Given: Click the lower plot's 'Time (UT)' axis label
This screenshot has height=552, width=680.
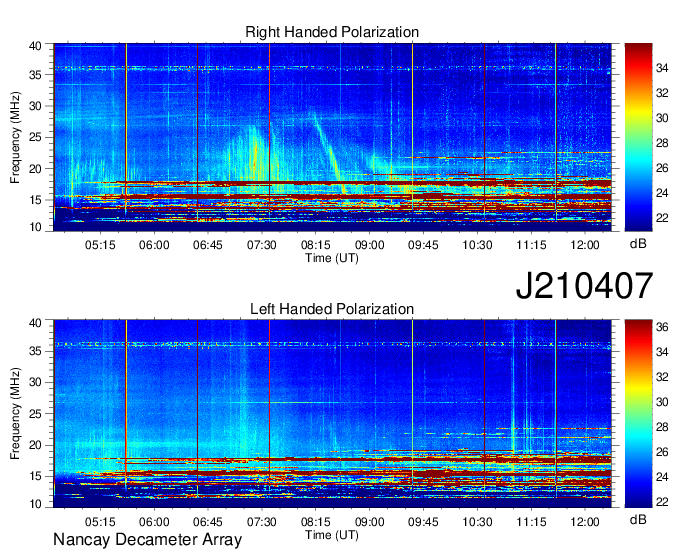Looking at the screenshot, I should tap(332, 535).
